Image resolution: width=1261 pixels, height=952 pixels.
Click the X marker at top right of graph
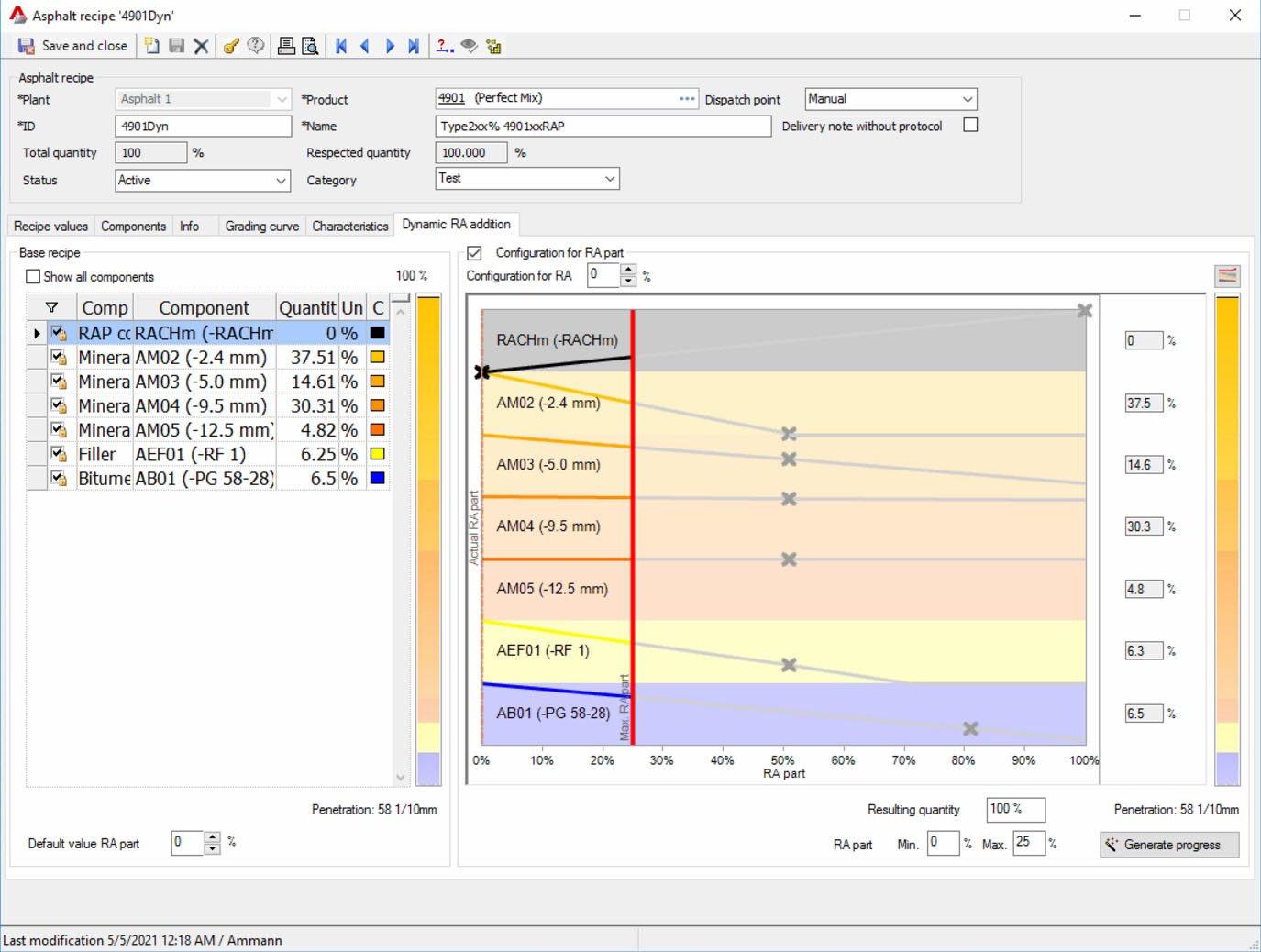(1085, 311)
